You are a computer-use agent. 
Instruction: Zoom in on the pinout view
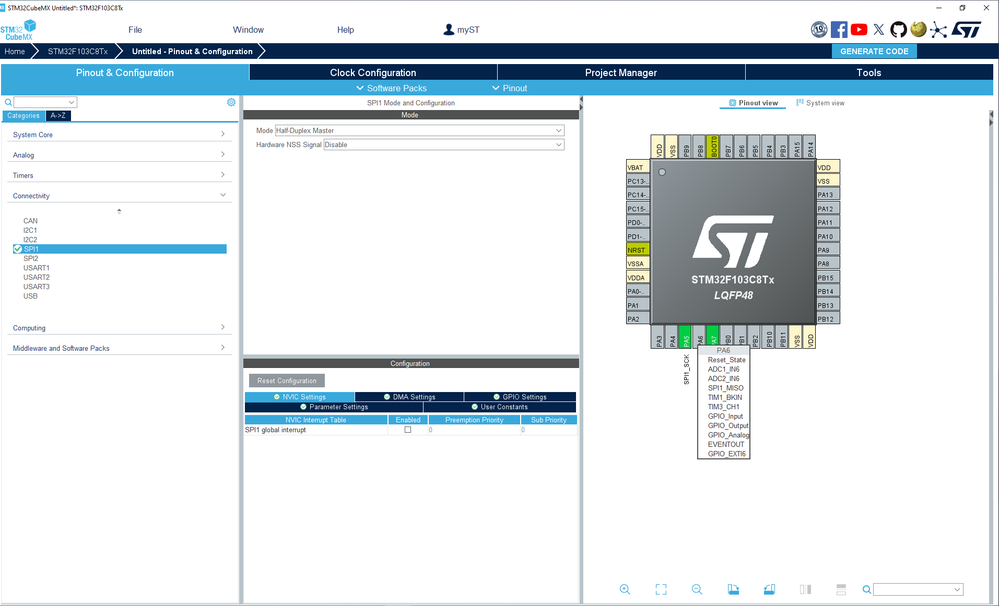624,589
